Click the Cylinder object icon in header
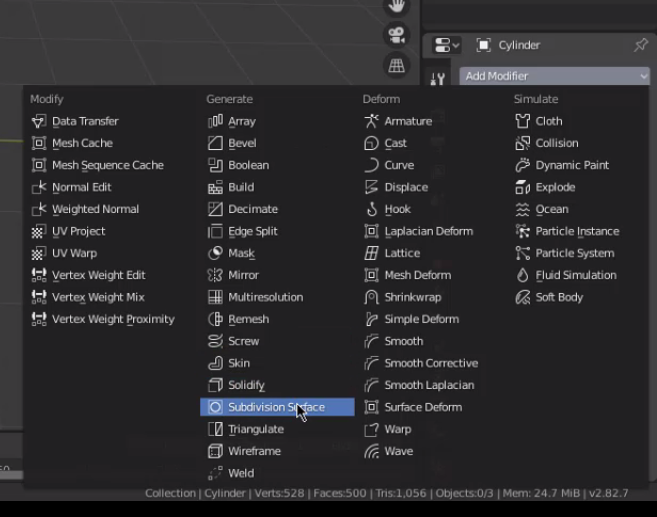 484,45
